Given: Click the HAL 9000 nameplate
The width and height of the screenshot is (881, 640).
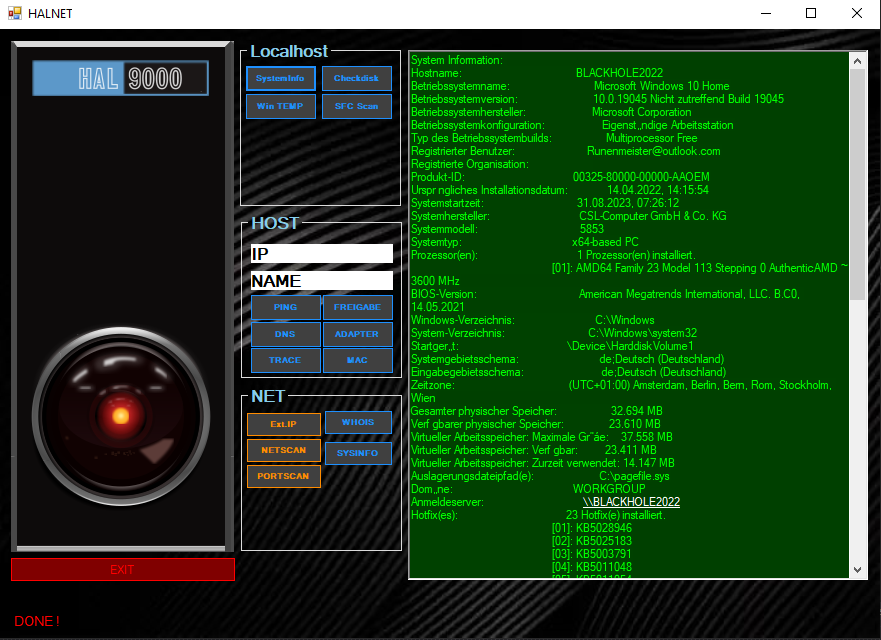Looking at the screenshot, I should [x=120, y=78].
